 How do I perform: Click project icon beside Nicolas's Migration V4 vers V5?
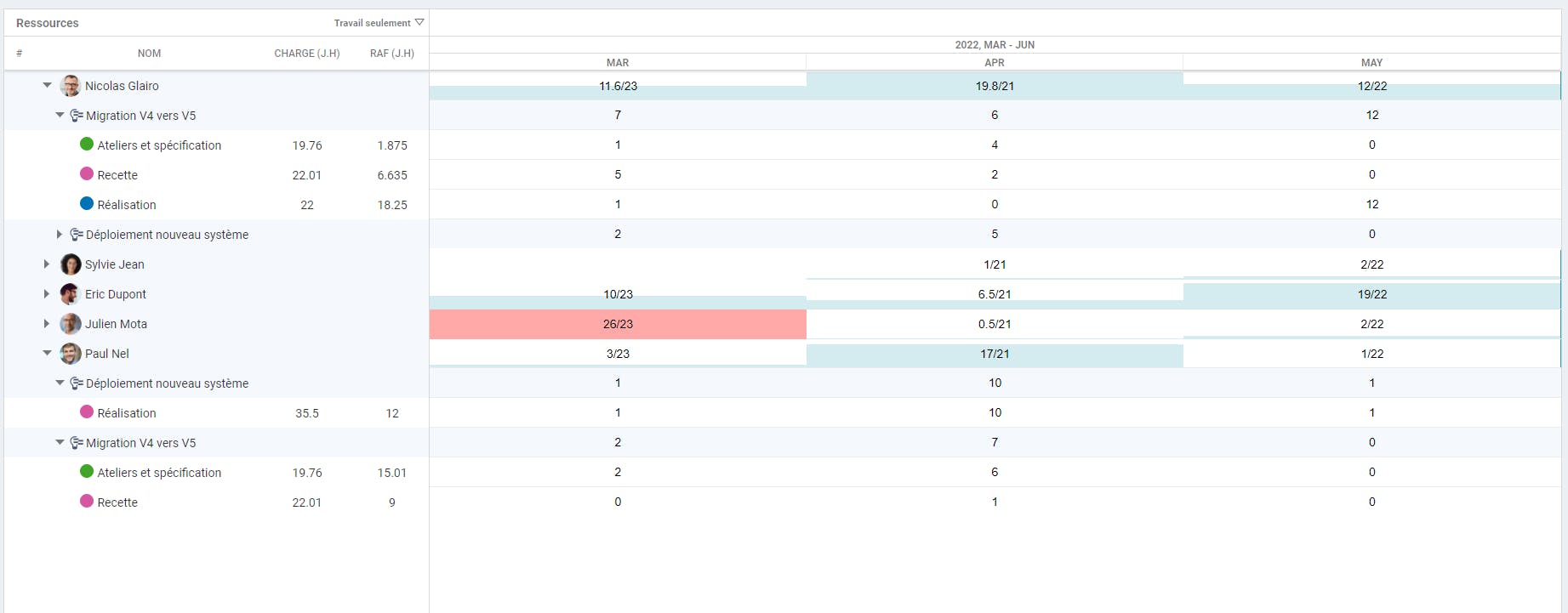77,116
